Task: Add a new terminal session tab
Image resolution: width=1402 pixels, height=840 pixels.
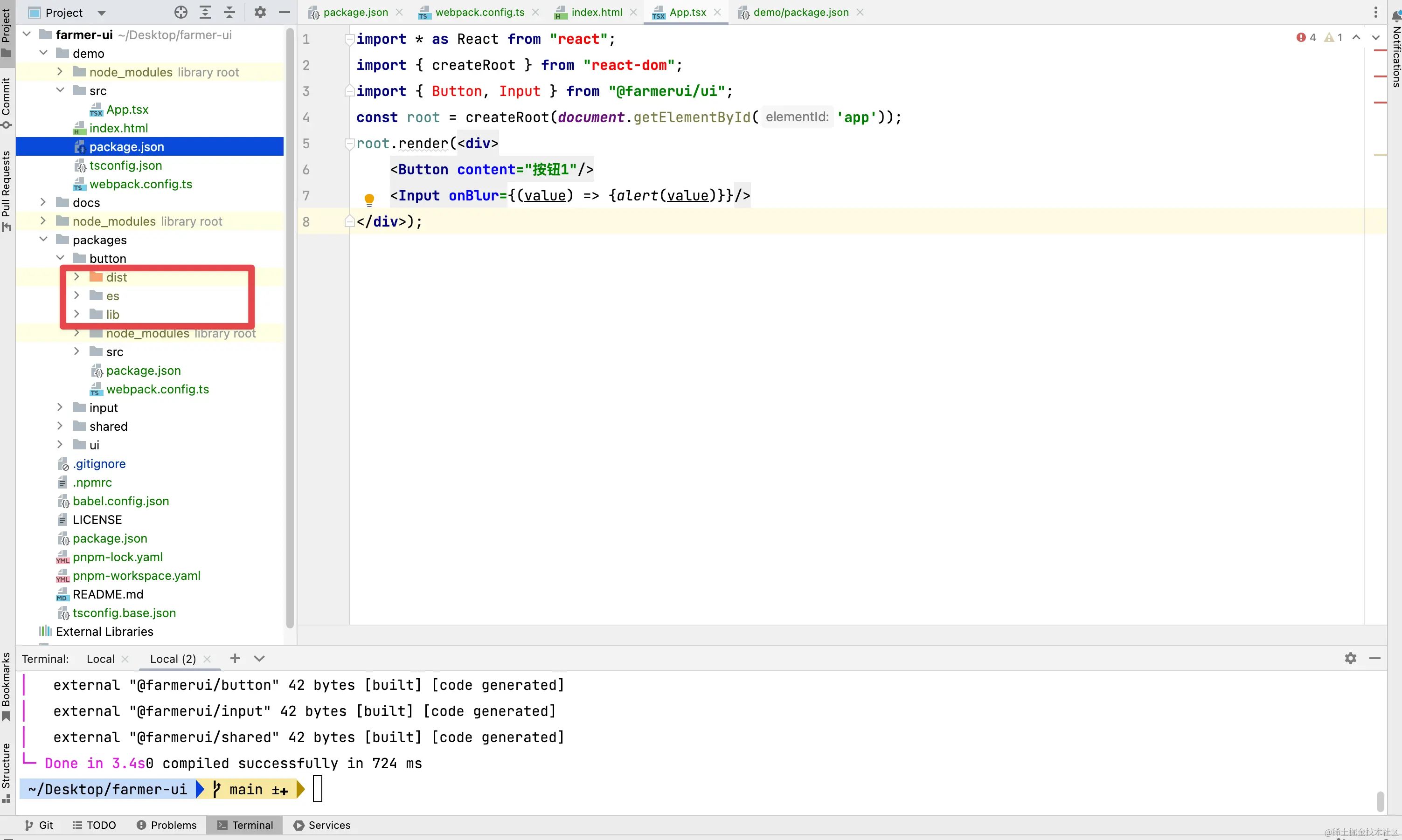Action: [235, 658]
